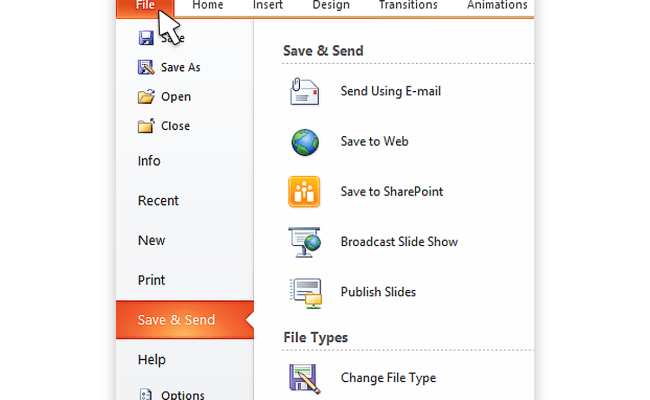Click the Open folder icon
This screenshot has width=650, height=400.
pos(146,97)
